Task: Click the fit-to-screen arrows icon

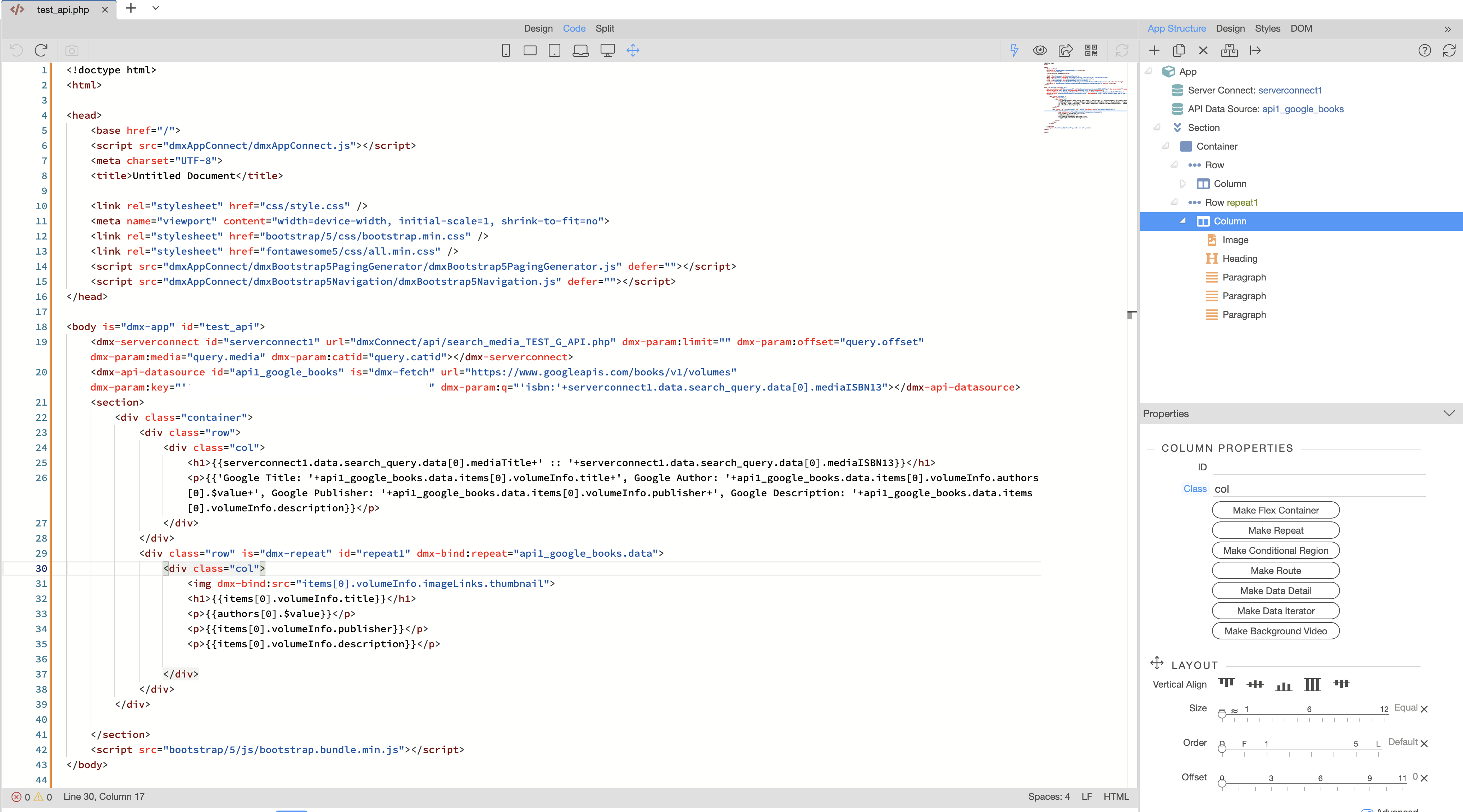Action: point(633,51)
